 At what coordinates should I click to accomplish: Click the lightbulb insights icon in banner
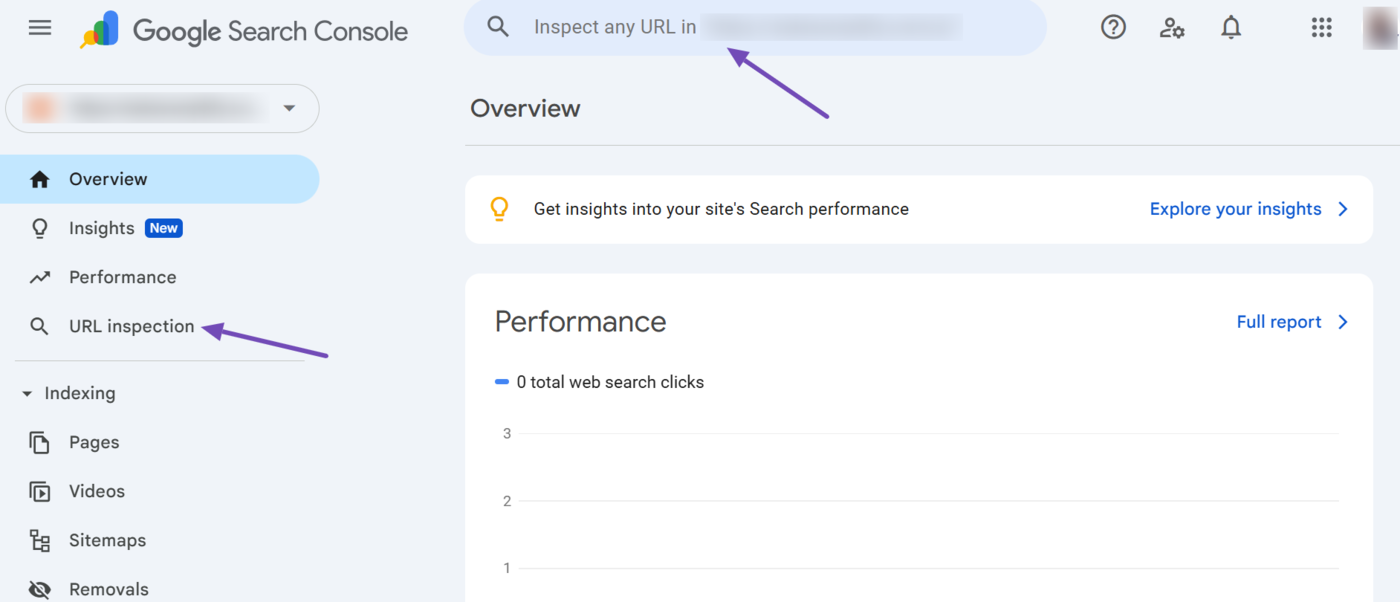[x=498, y=209]
